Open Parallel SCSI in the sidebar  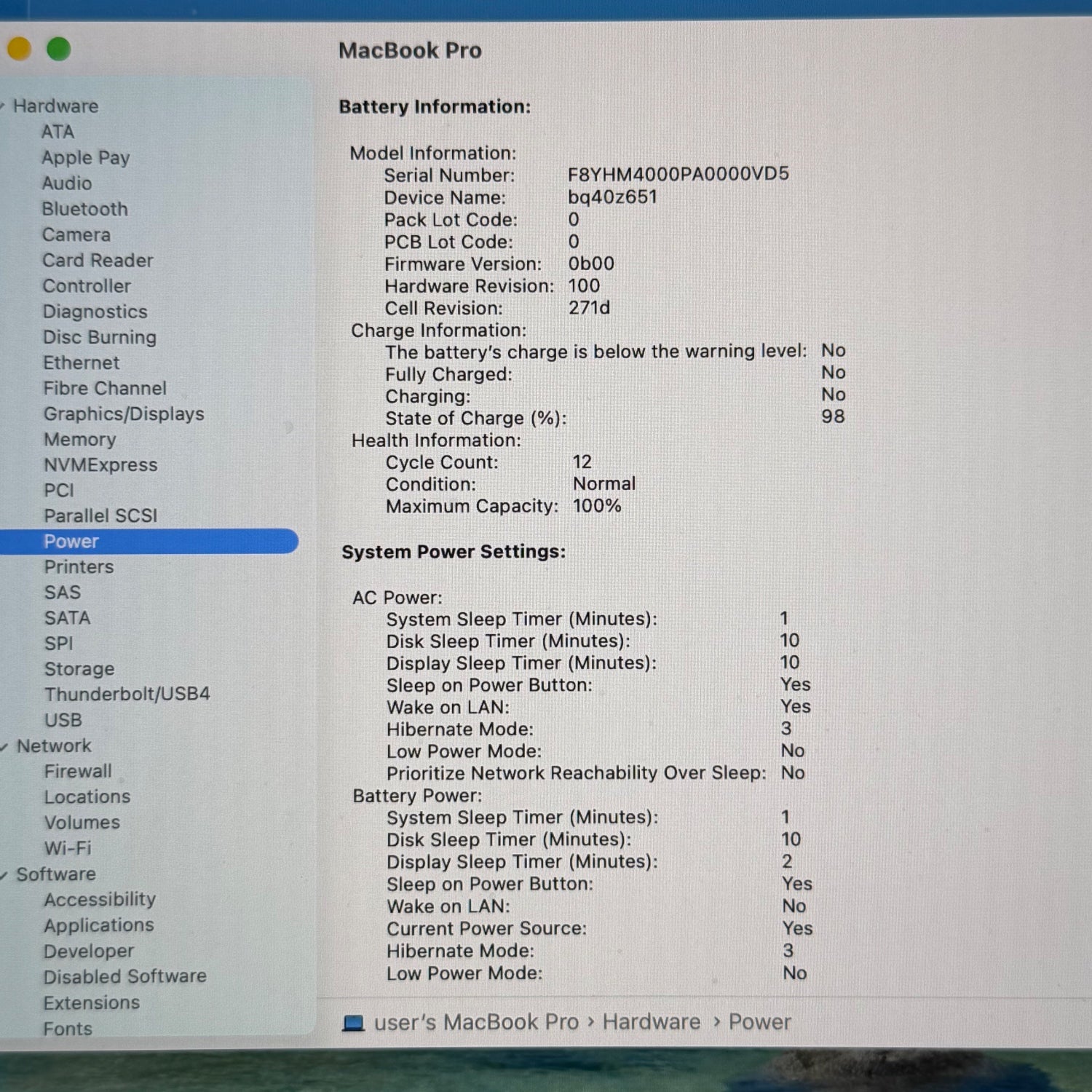pos(100,516)
